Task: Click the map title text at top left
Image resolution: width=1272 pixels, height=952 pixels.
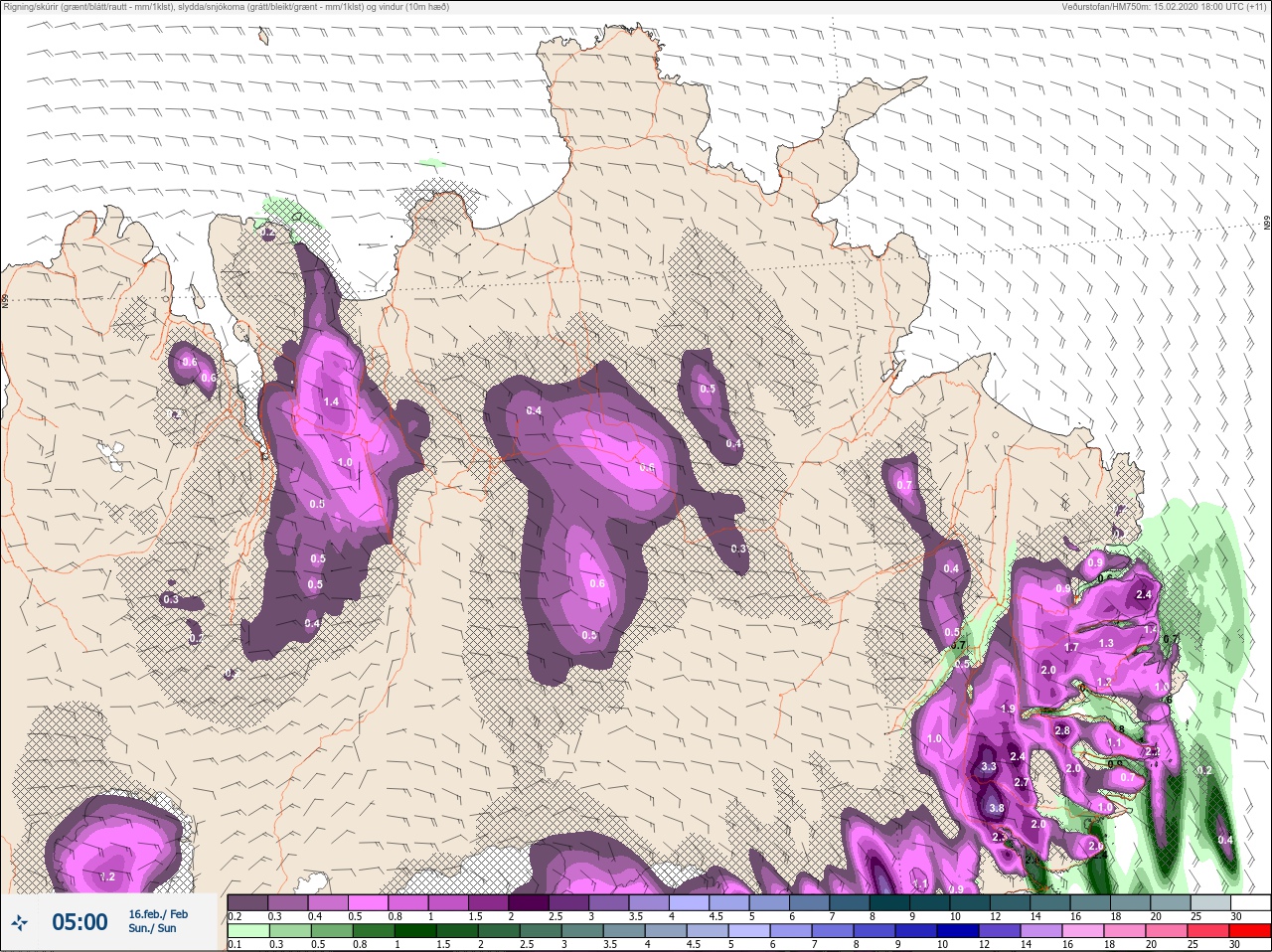Action: (227, 7)
